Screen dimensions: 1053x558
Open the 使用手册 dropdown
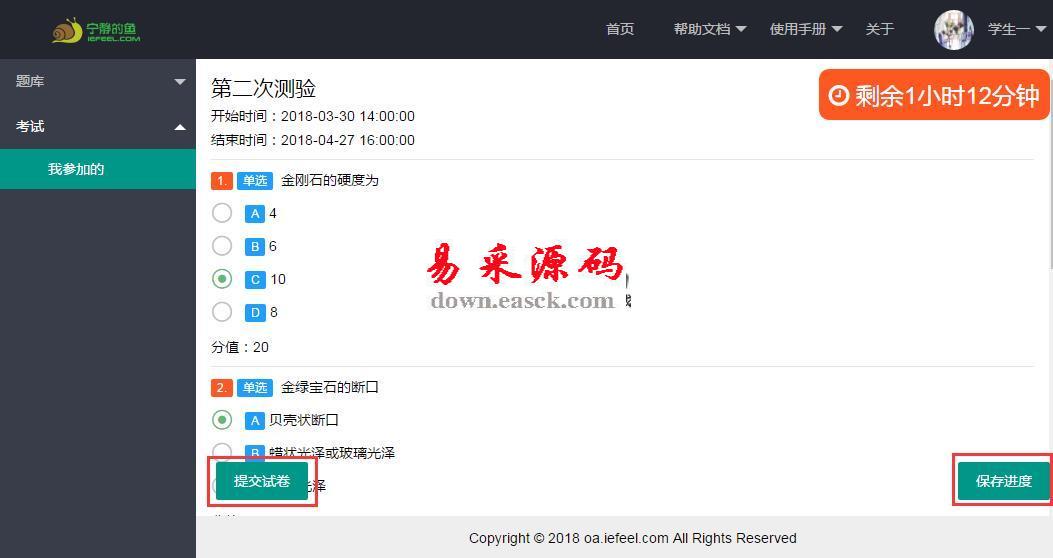click(x=806, y=29)
